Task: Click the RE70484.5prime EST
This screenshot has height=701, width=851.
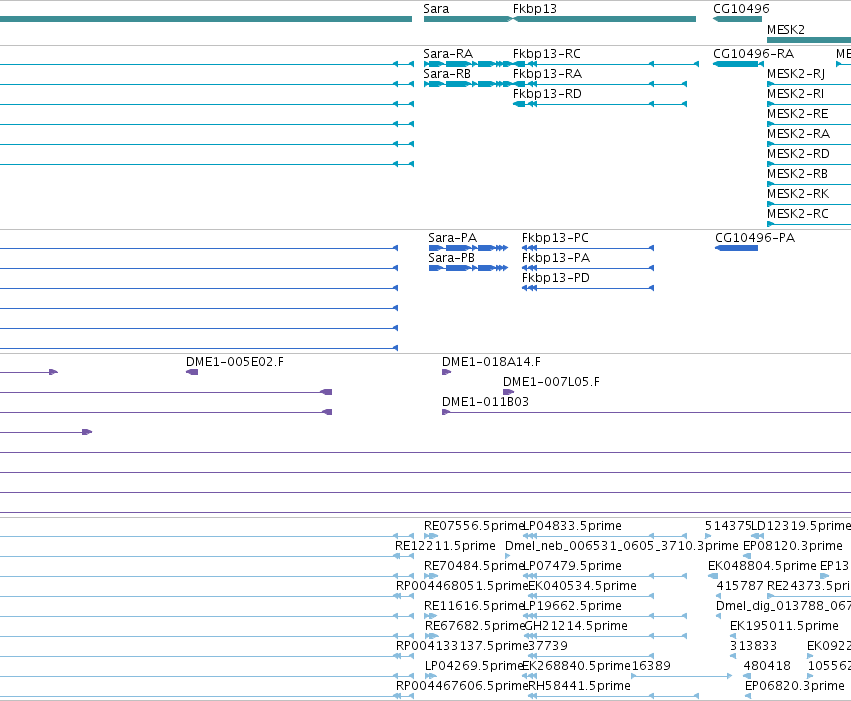Action: tap(431, 576)
